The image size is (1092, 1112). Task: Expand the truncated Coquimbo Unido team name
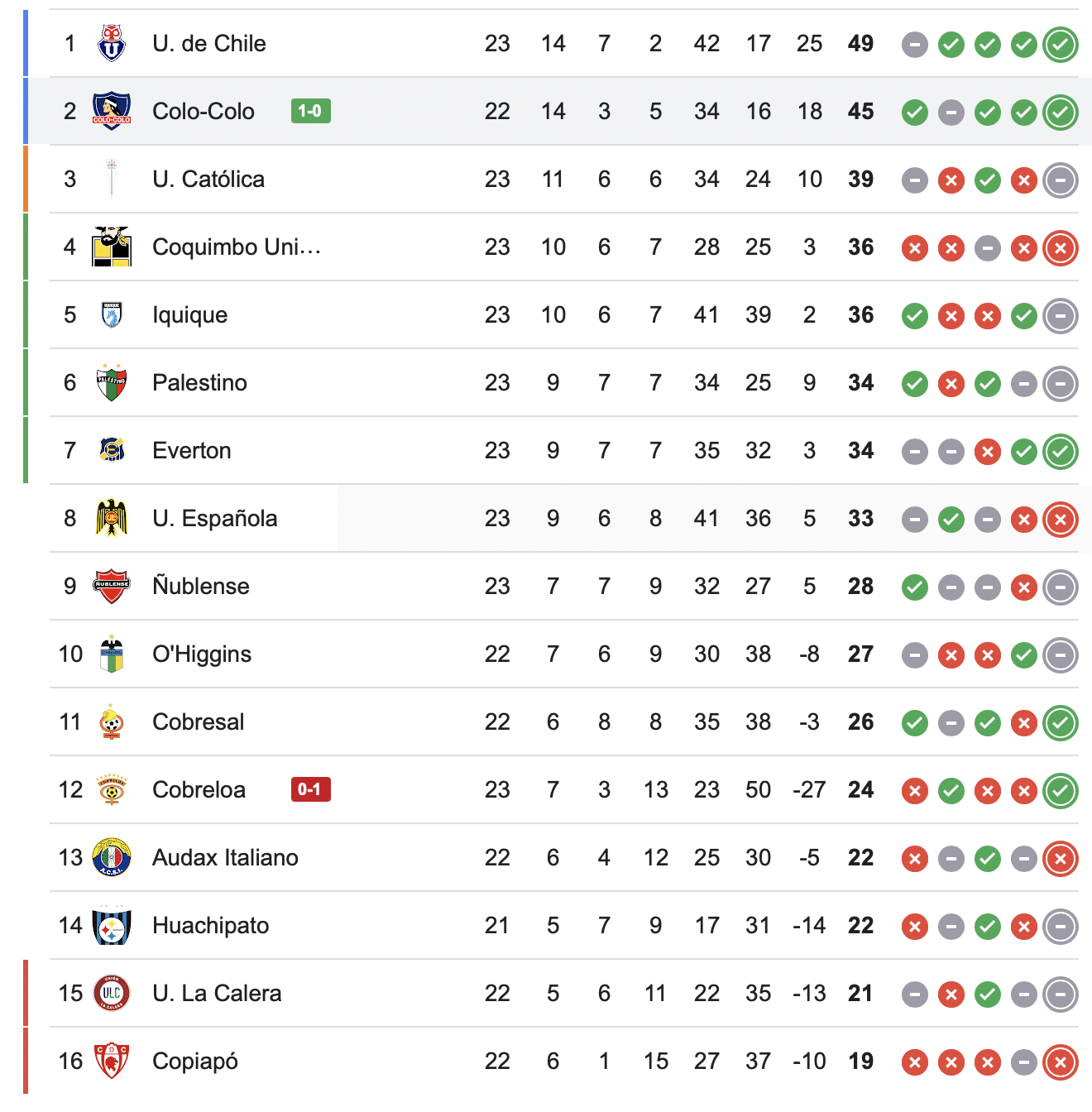point(237,246)
